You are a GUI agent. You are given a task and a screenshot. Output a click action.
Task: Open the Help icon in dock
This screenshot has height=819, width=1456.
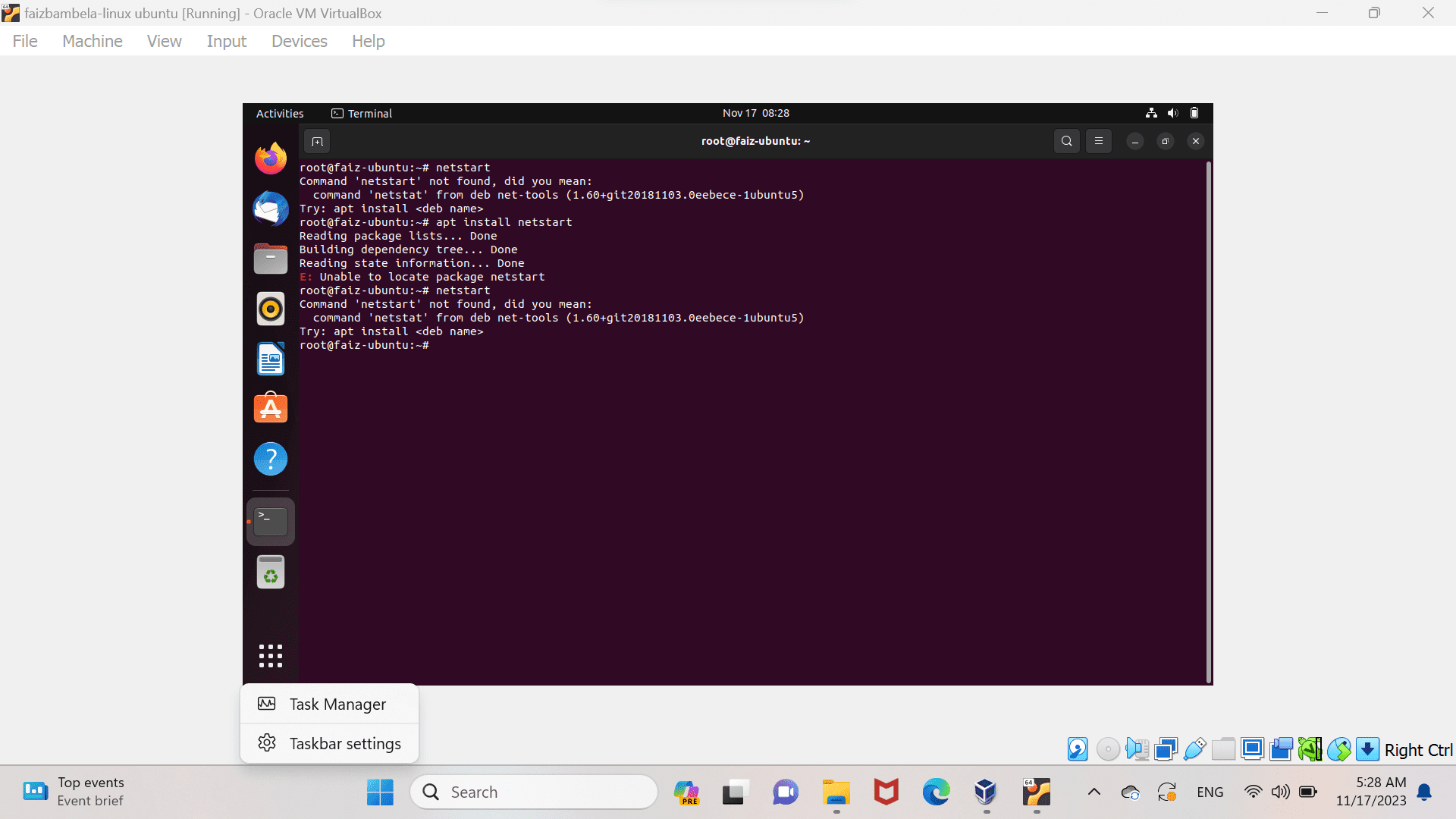271,459
